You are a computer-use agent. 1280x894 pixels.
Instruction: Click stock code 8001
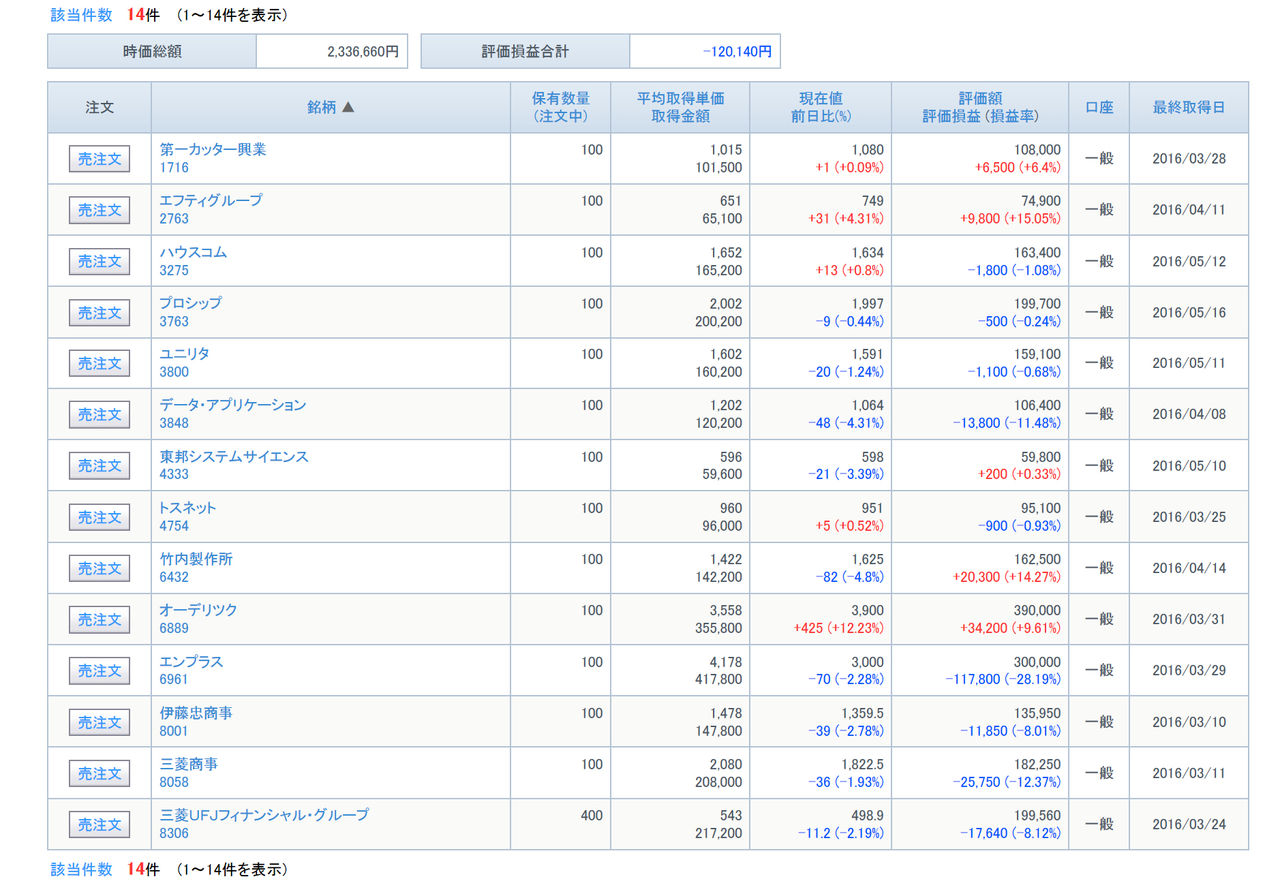(174, 732)
